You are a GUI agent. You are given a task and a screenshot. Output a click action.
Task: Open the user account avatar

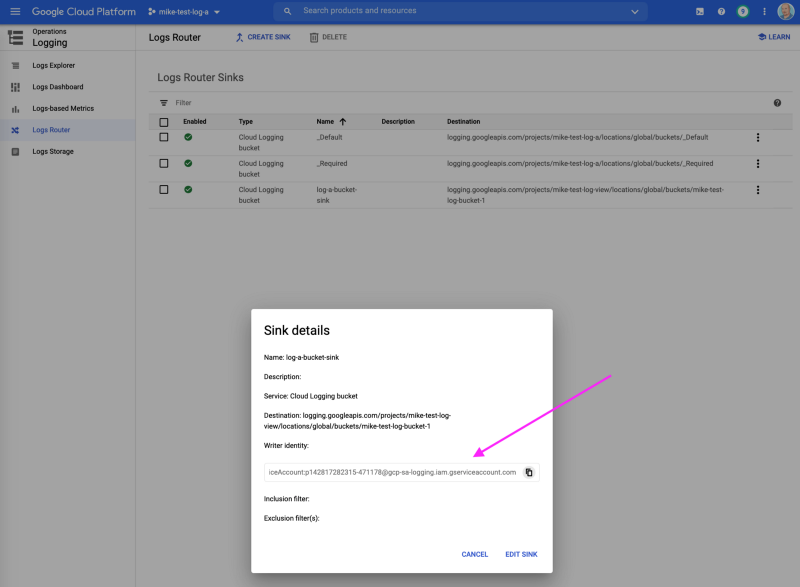786,11
